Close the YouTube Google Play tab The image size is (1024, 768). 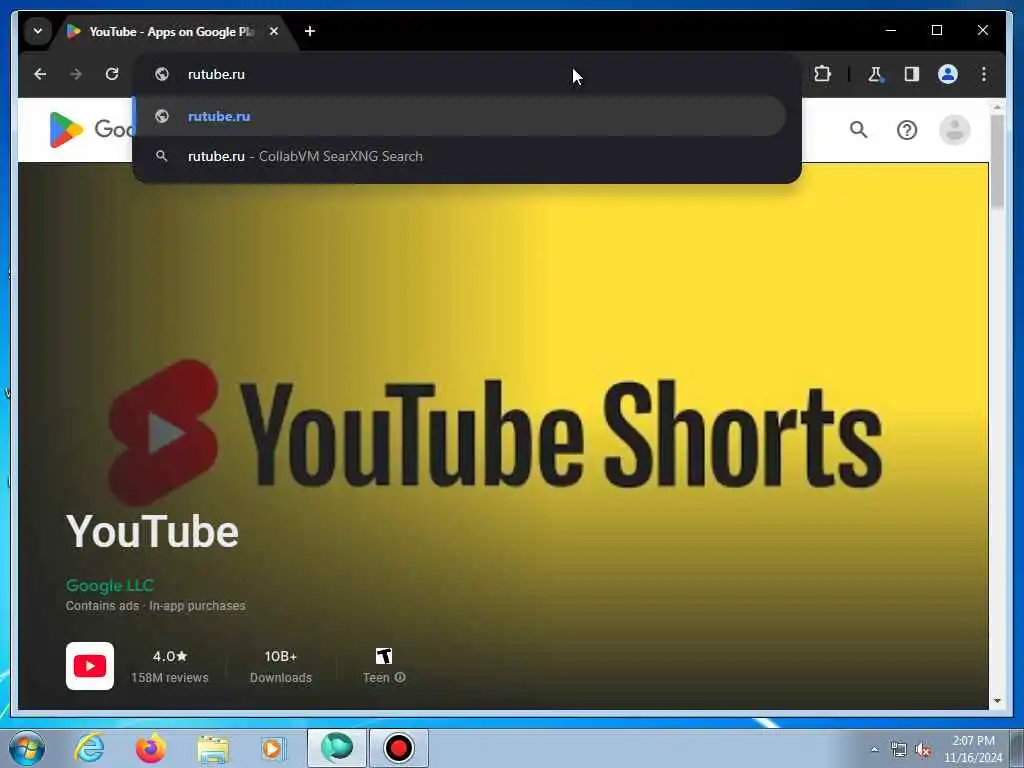[x=274, y=31]
